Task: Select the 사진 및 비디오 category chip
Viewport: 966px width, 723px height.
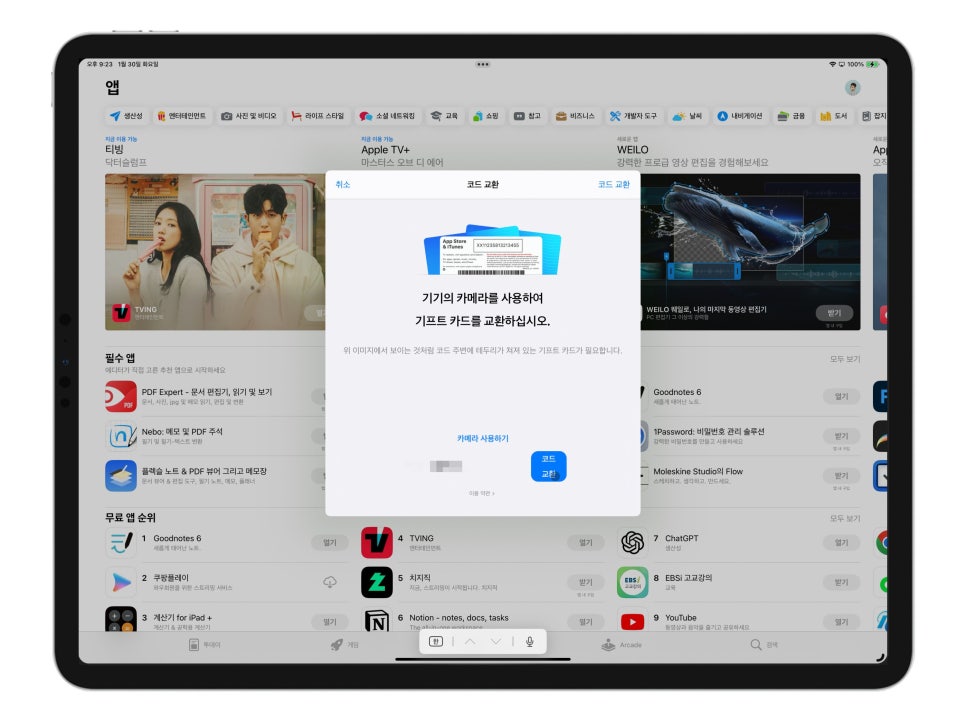Action: pyautogui.click(x=249, y=116)
